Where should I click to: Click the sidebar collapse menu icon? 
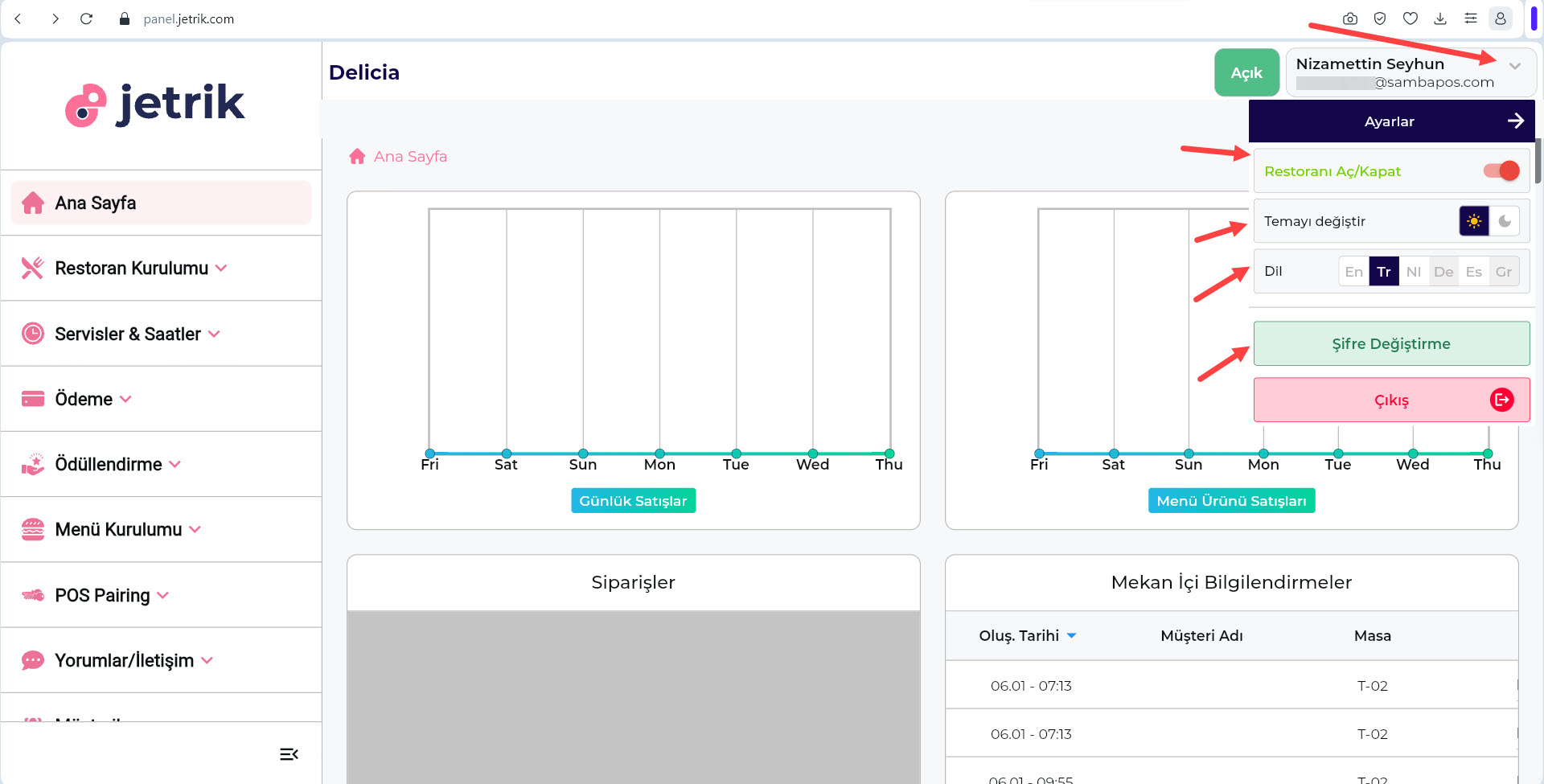289,754
